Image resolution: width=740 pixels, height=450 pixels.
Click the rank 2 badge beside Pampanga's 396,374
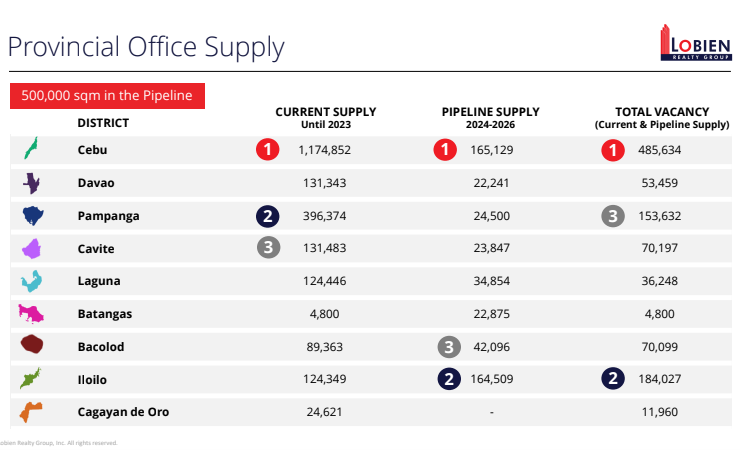tap(267, 215)
